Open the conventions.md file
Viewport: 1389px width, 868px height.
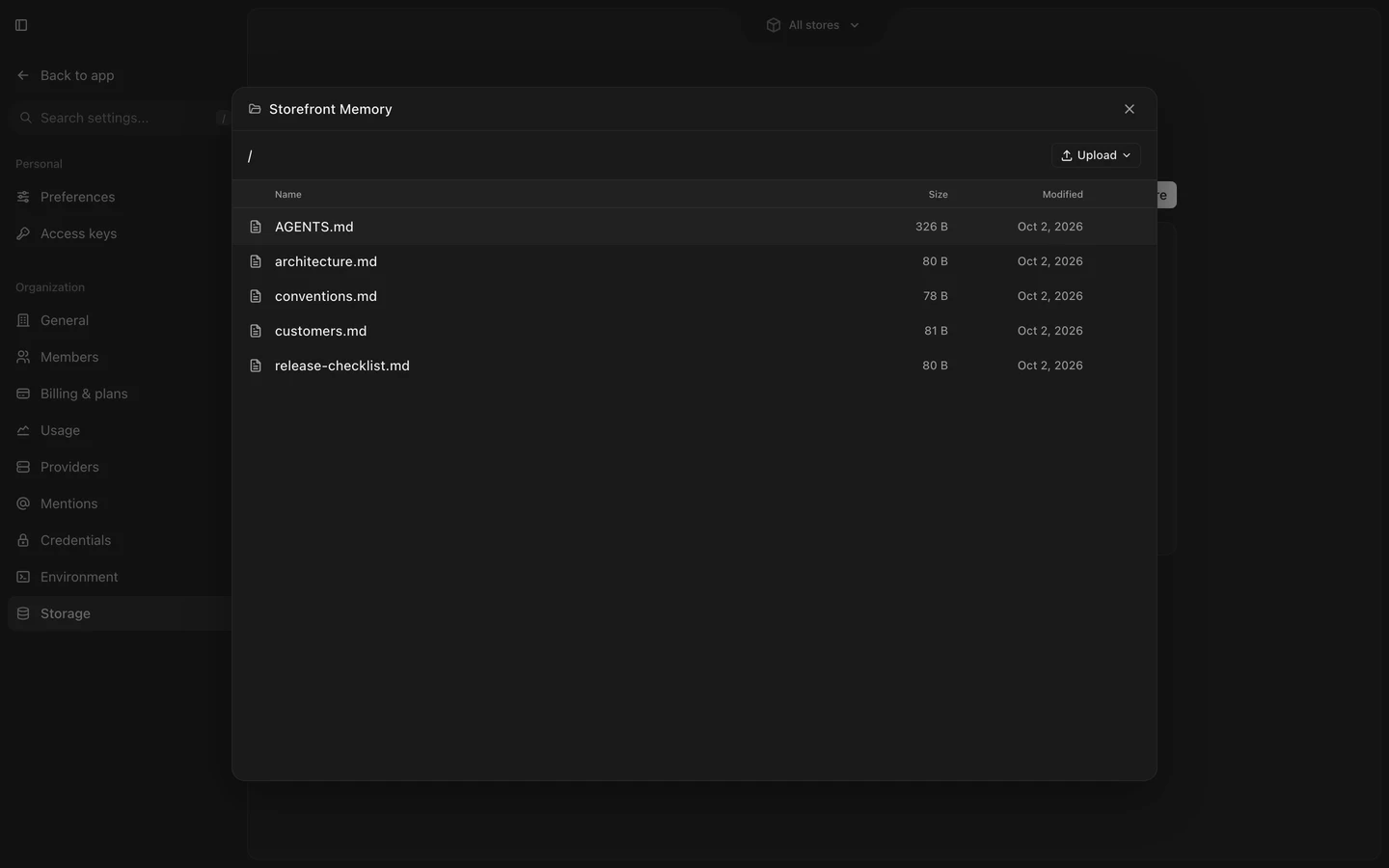coord(694,296)
